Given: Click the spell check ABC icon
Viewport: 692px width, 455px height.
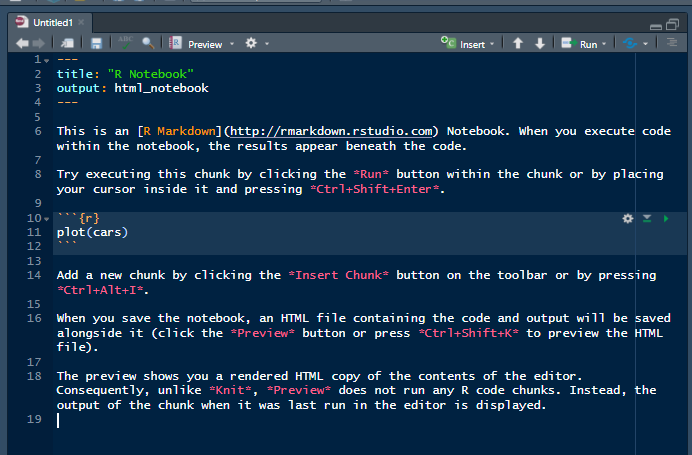Looking at the screenshot, I should (126, 43).
